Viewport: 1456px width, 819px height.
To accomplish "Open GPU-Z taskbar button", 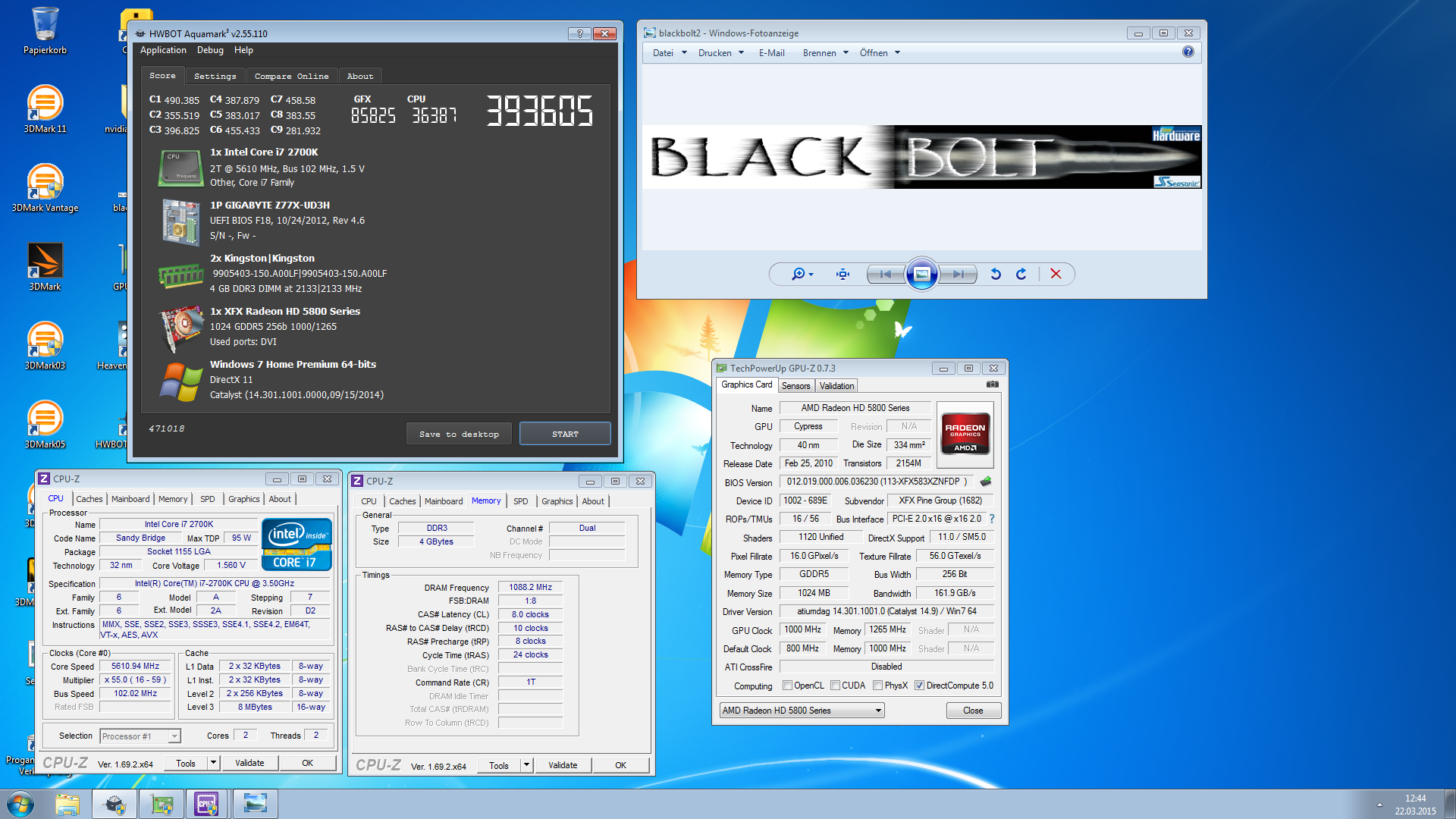I will (162, 804).
